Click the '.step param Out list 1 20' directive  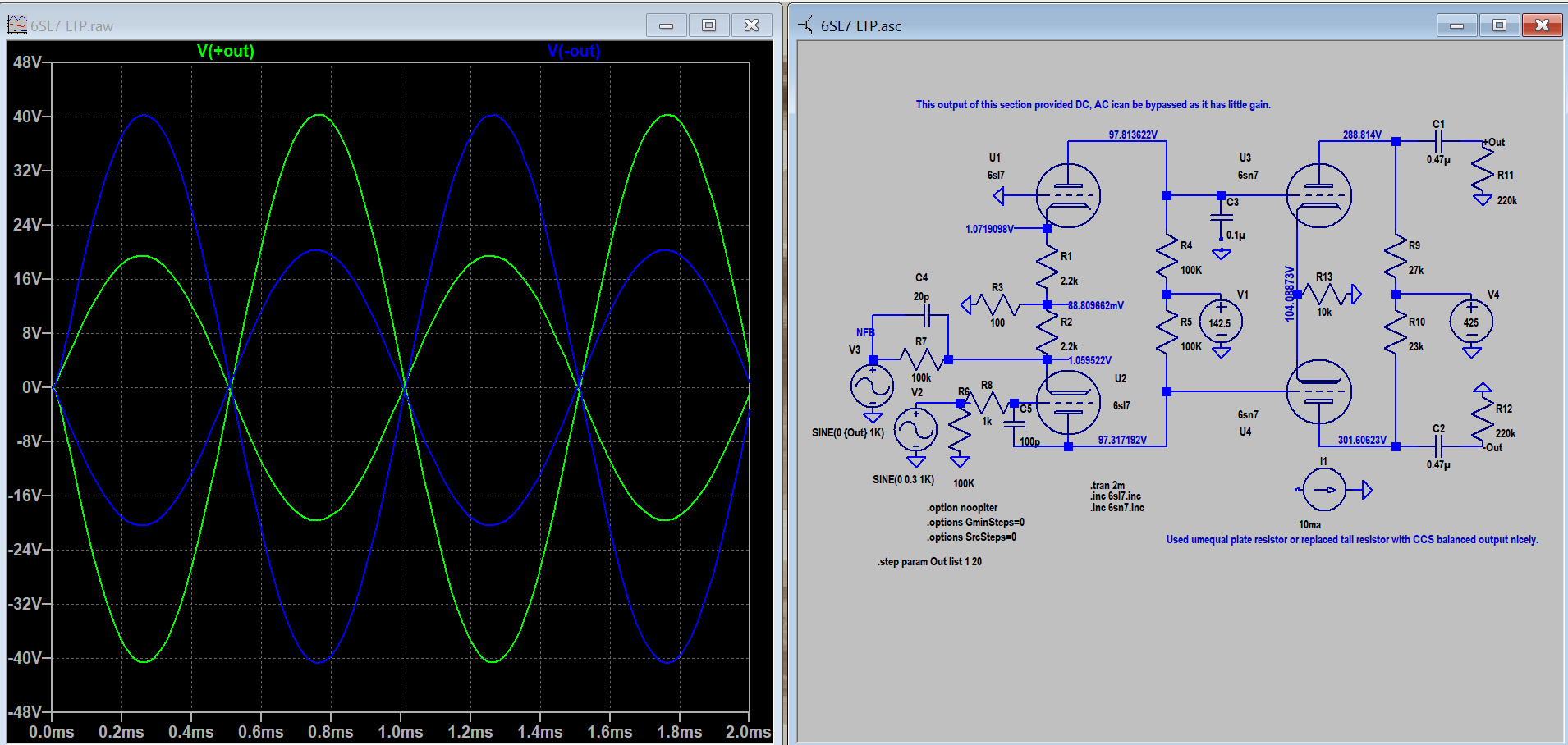point(929,562)
